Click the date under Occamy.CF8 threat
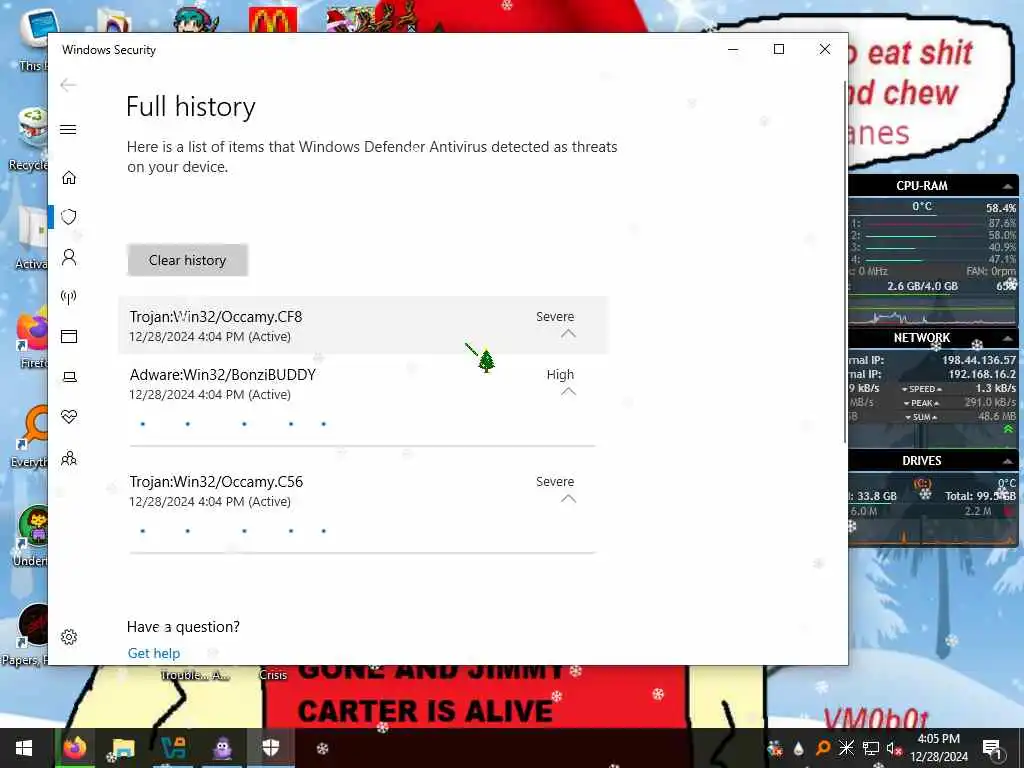The width and height of the screenshot is (1024, 768). tap(210, 336)
